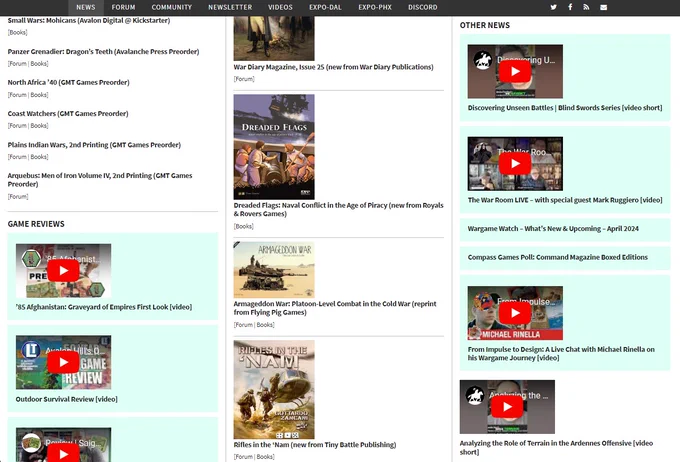Open the COMMUNITY menu item
This screenshot has width=680, height=462.
(172, 7)
